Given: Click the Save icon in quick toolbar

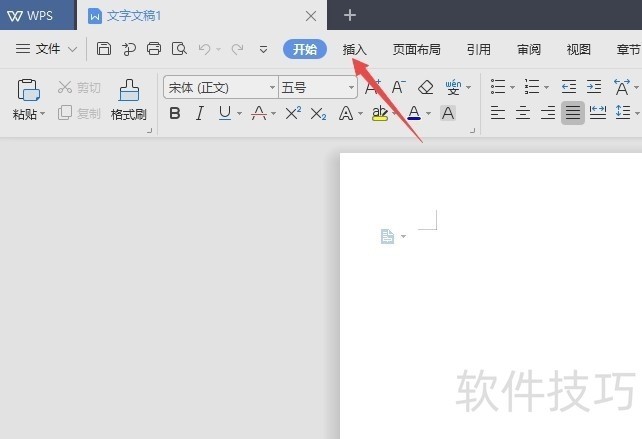Looking at the screenshot, I should [x=104, y=49].
